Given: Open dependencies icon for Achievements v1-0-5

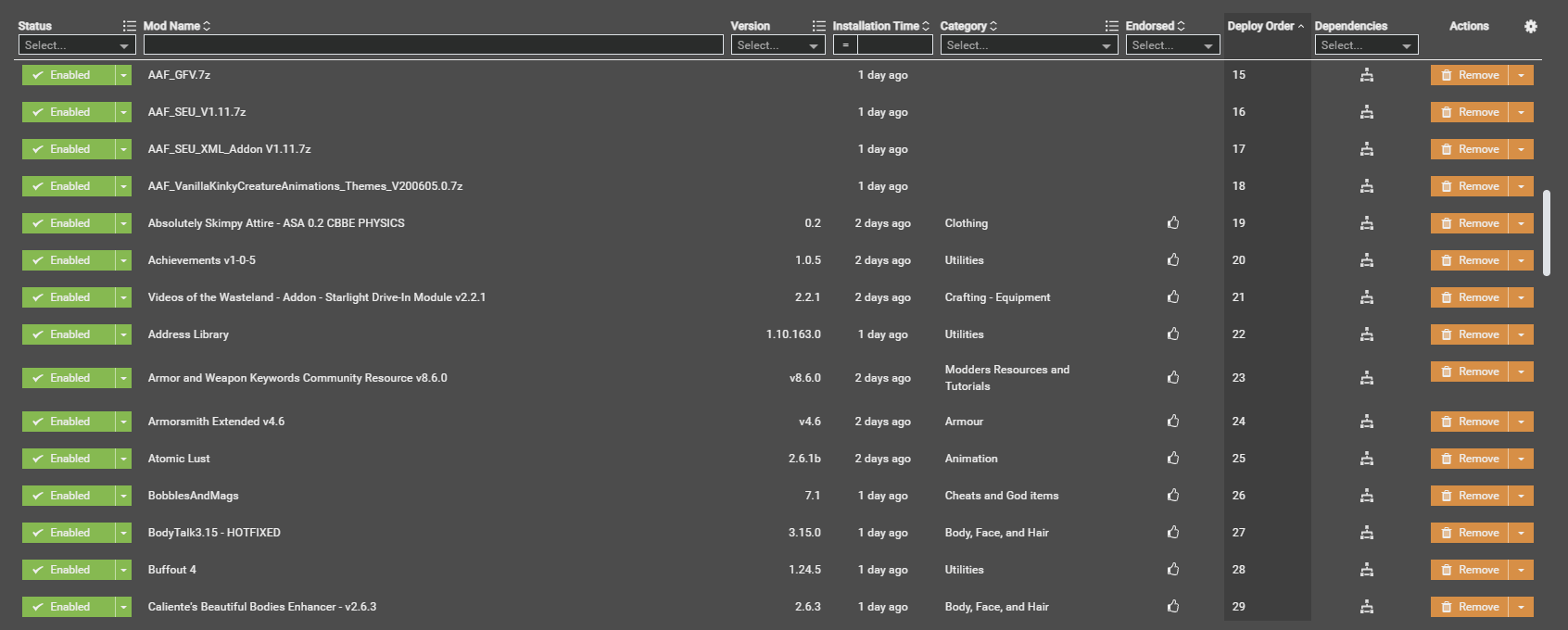Looking at the screenshot, I should click(x=1366, y=260).
